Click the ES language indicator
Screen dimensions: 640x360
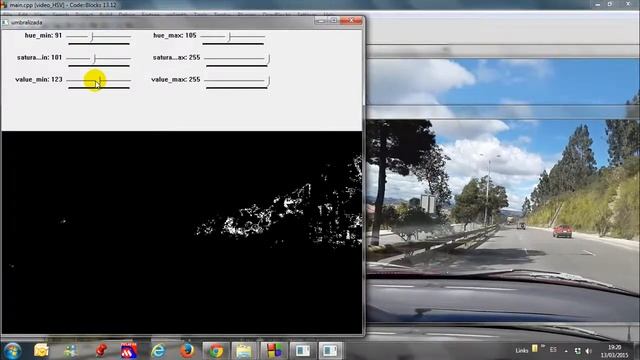[x=553, y=350]
